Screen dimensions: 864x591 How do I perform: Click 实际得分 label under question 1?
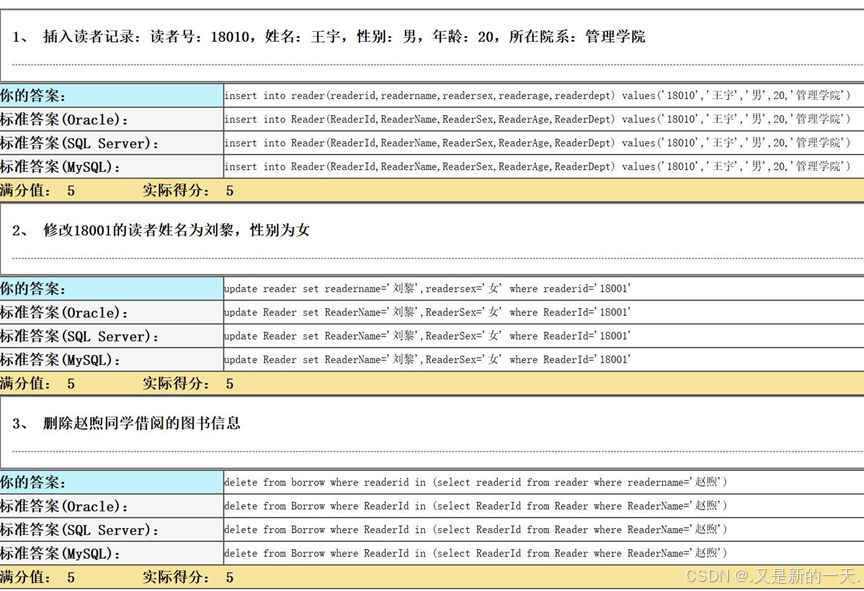176,190
